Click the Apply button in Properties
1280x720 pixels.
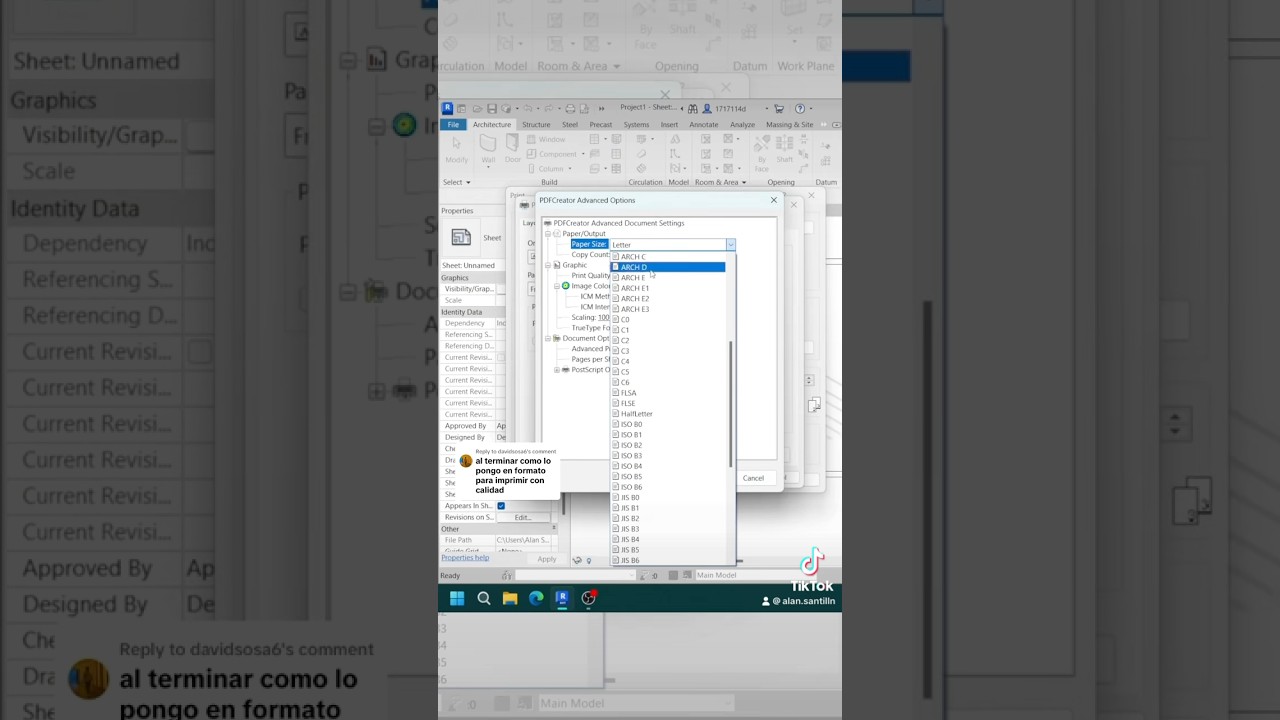click(x=546, y=559)
